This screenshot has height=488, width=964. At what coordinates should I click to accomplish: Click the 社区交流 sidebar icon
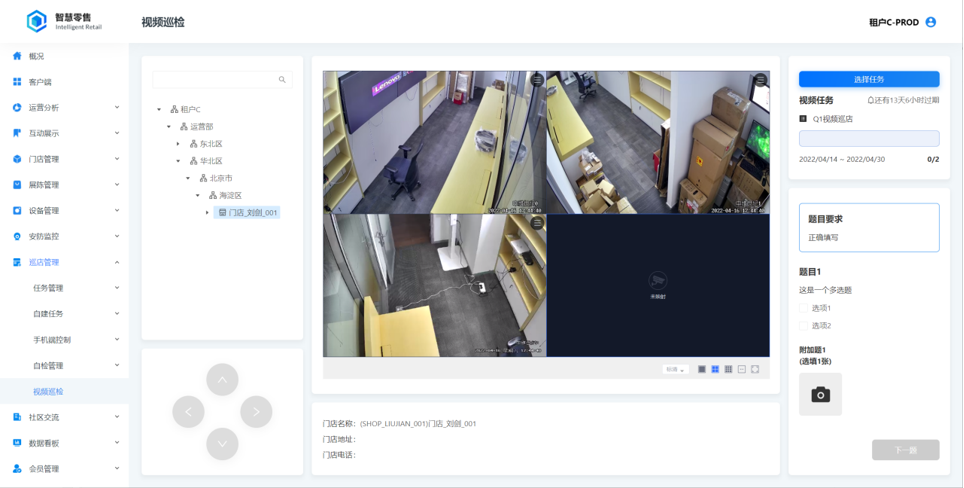(x=17, y=417)
